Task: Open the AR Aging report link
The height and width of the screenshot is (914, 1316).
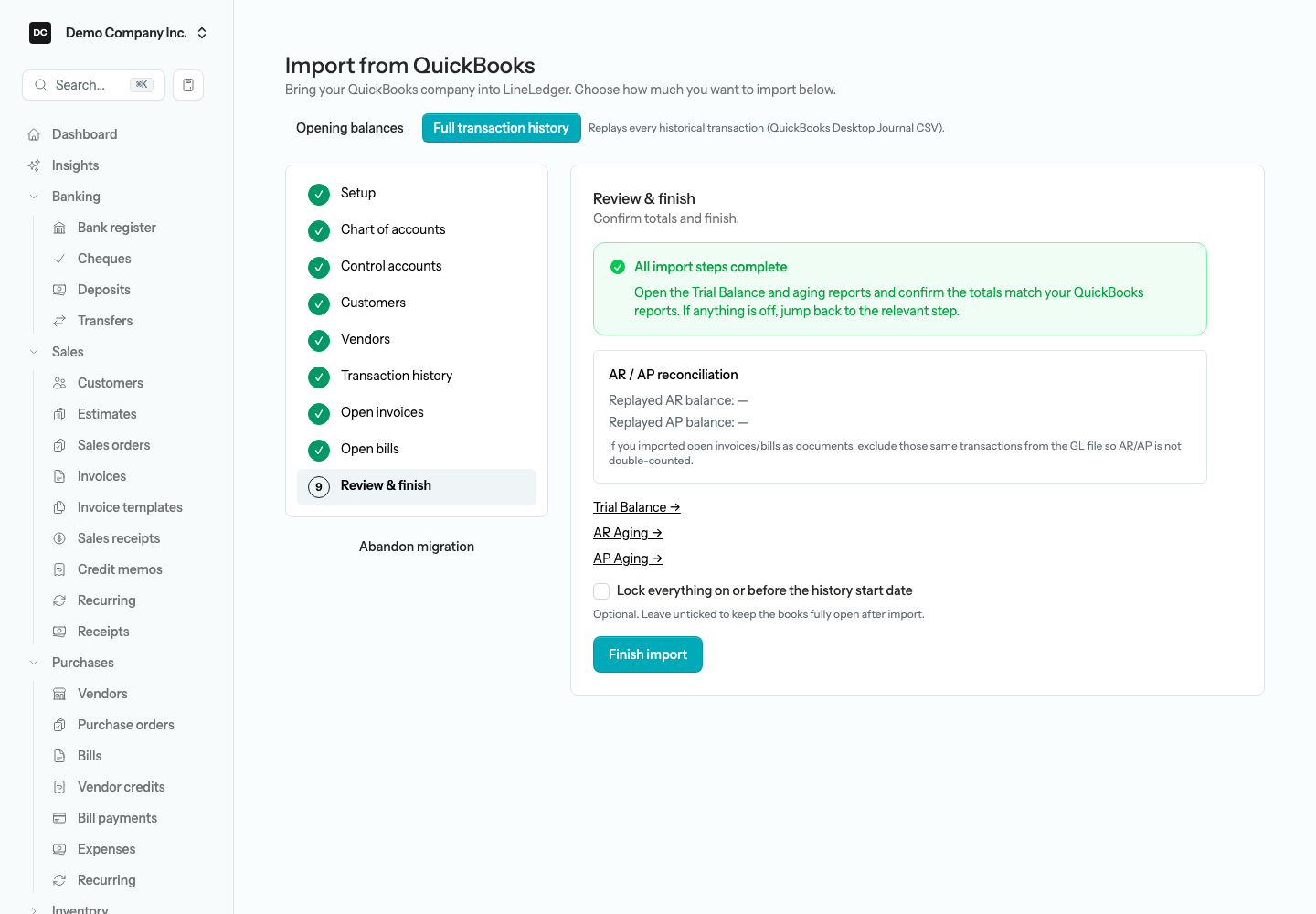Action: [628, 533]
